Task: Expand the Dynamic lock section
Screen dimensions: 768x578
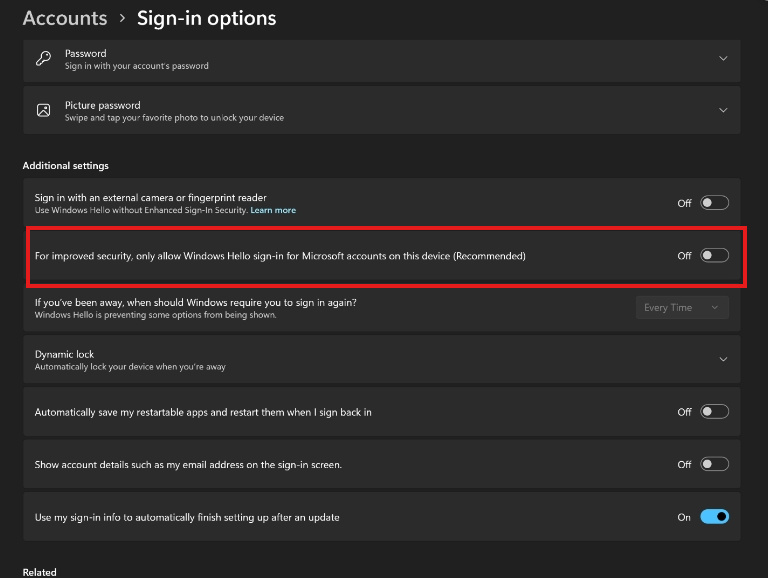Action: pos(723,360)
